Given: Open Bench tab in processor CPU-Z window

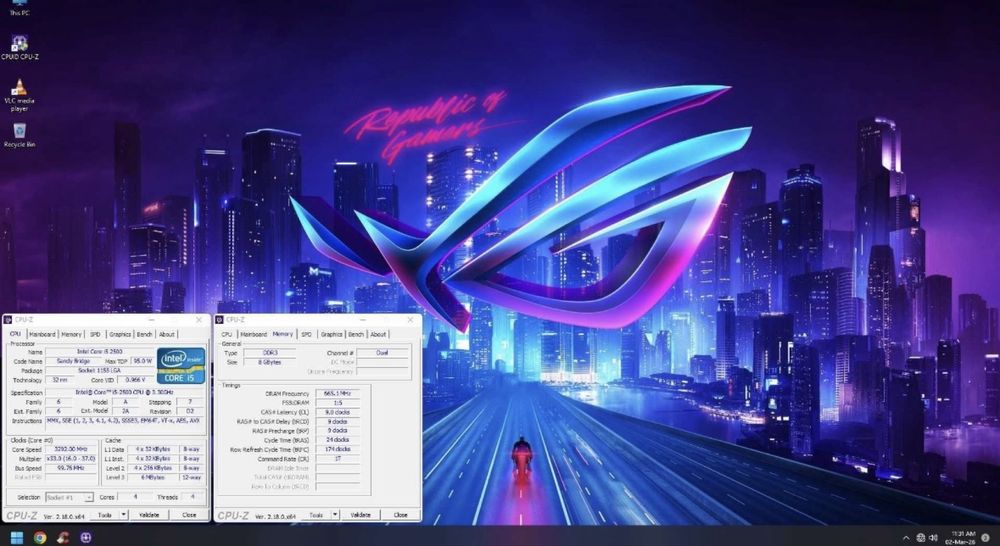Looking at the screenshot, I should 145,334.
